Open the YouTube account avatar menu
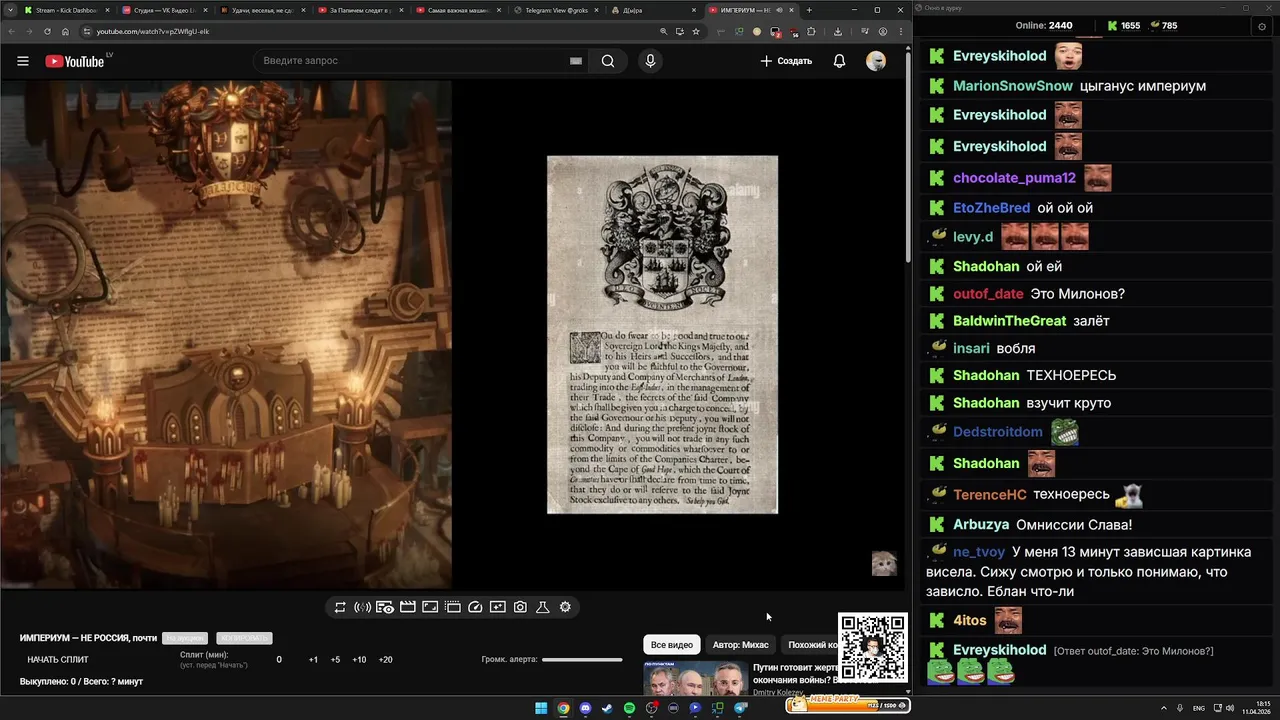This screenshot has width=1280, height=720. click(x=876, y=61)
